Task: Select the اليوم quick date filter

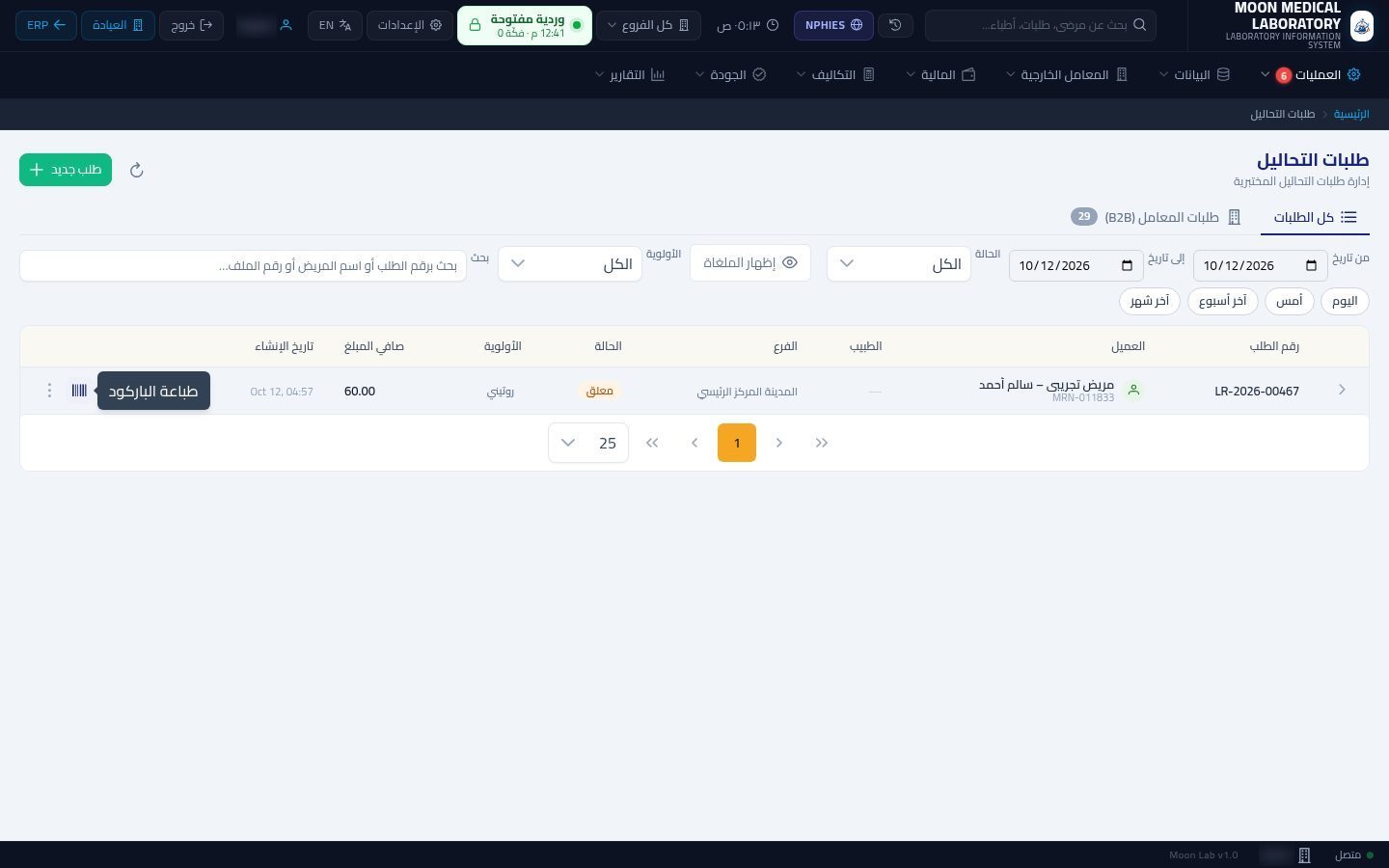Action: click(1345, 301)
